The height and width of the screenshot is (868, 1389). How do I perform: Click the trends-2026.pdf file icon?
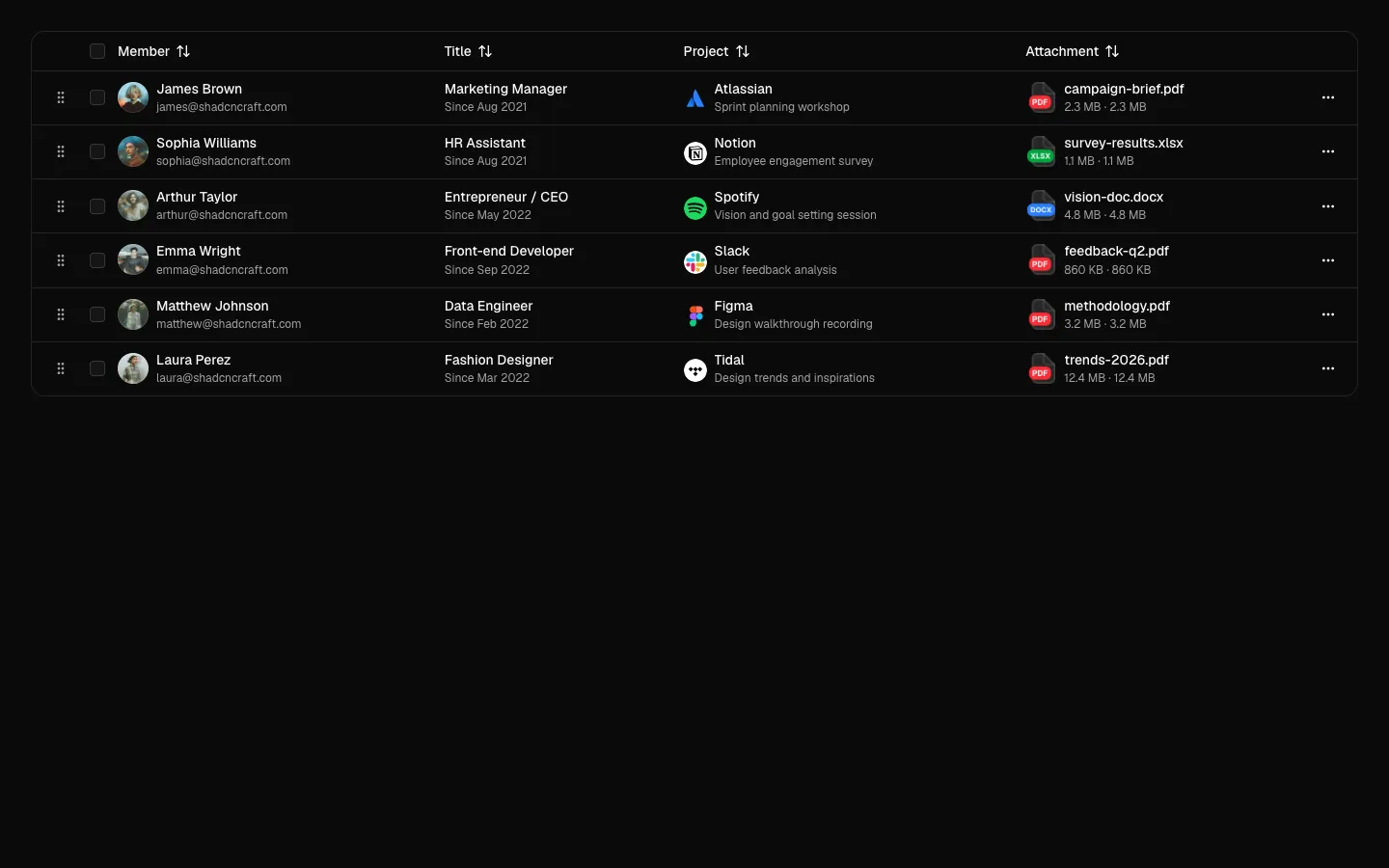pyautogui.click(x=1041, y=369)
